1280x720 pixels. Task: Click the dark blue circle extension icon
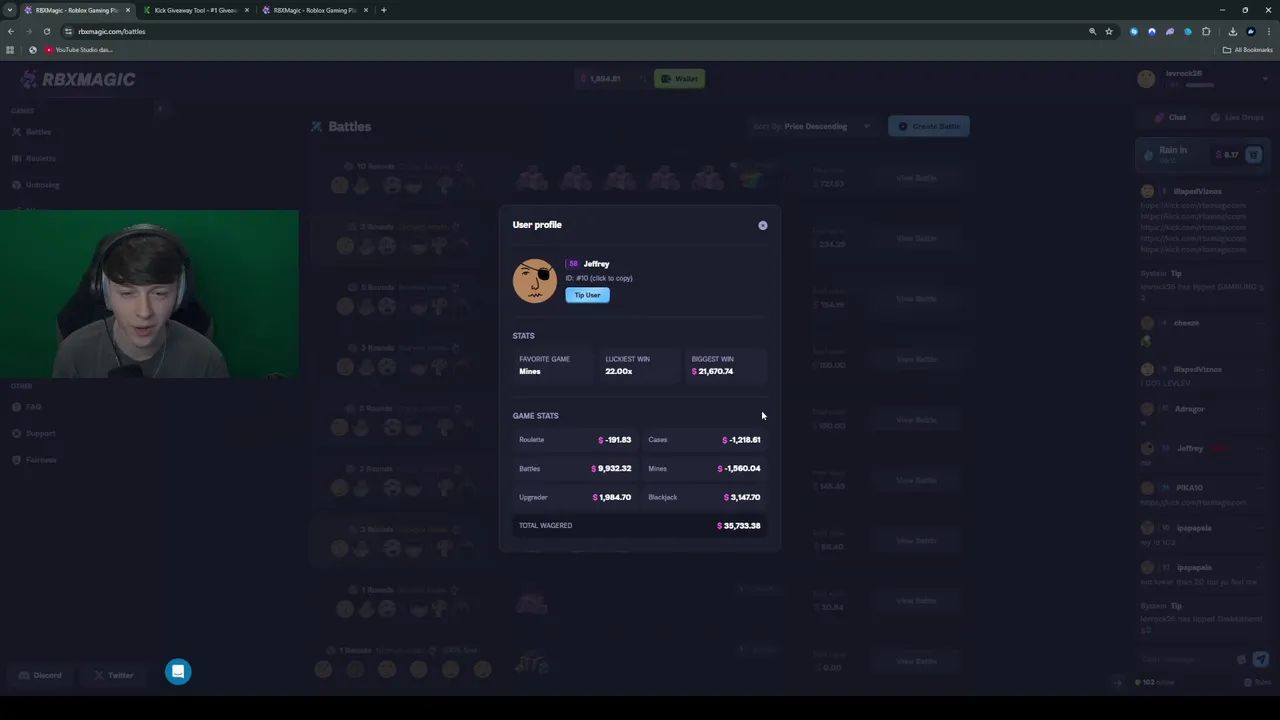point(1152,31)
